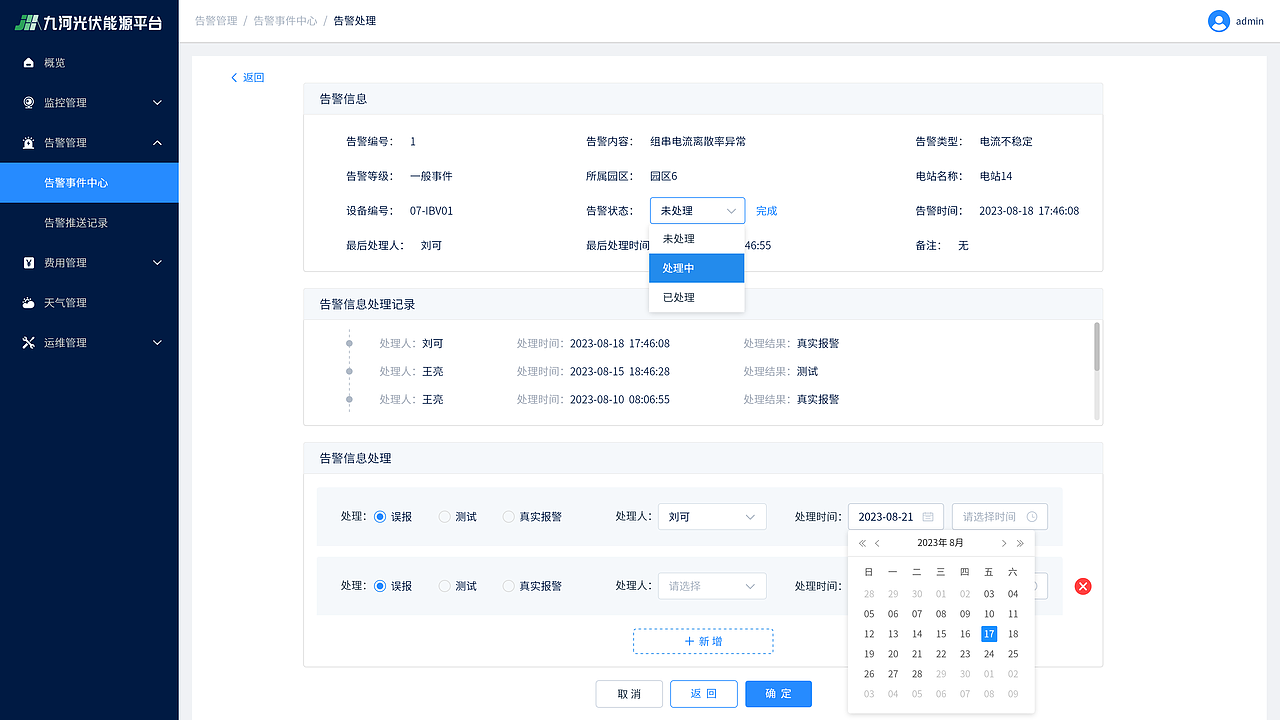Select the 误报 radio option
This screenshot has width=1280, height=720.
tap(380, 516)
